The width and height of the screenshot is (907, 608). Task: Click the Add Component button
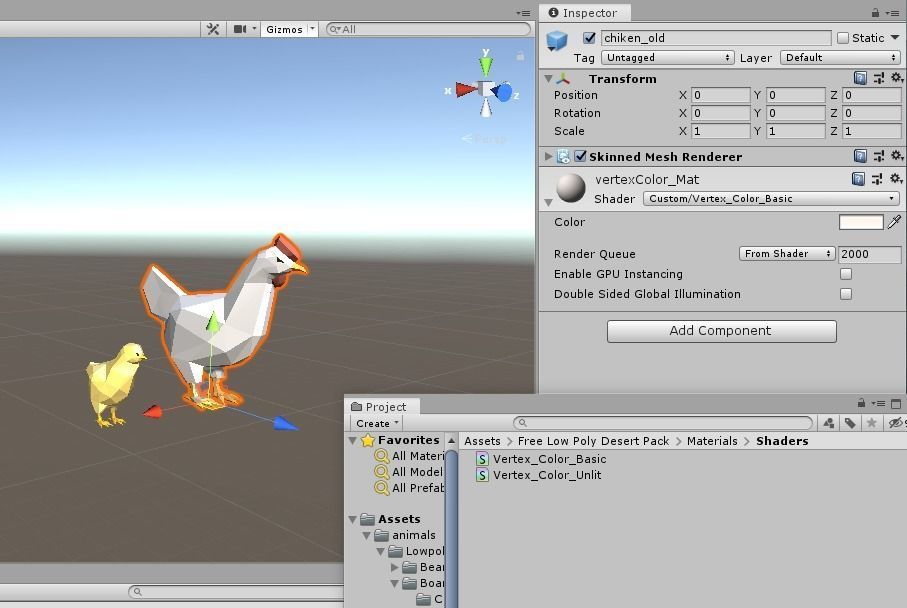[721, 331]
